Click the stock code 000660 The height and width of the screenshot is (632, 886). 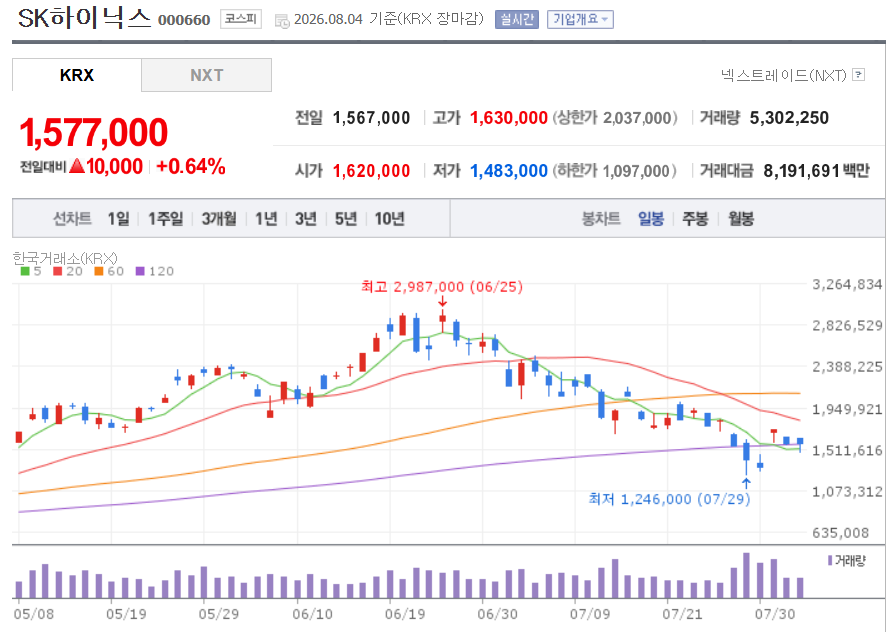click(x=184, y=20)
